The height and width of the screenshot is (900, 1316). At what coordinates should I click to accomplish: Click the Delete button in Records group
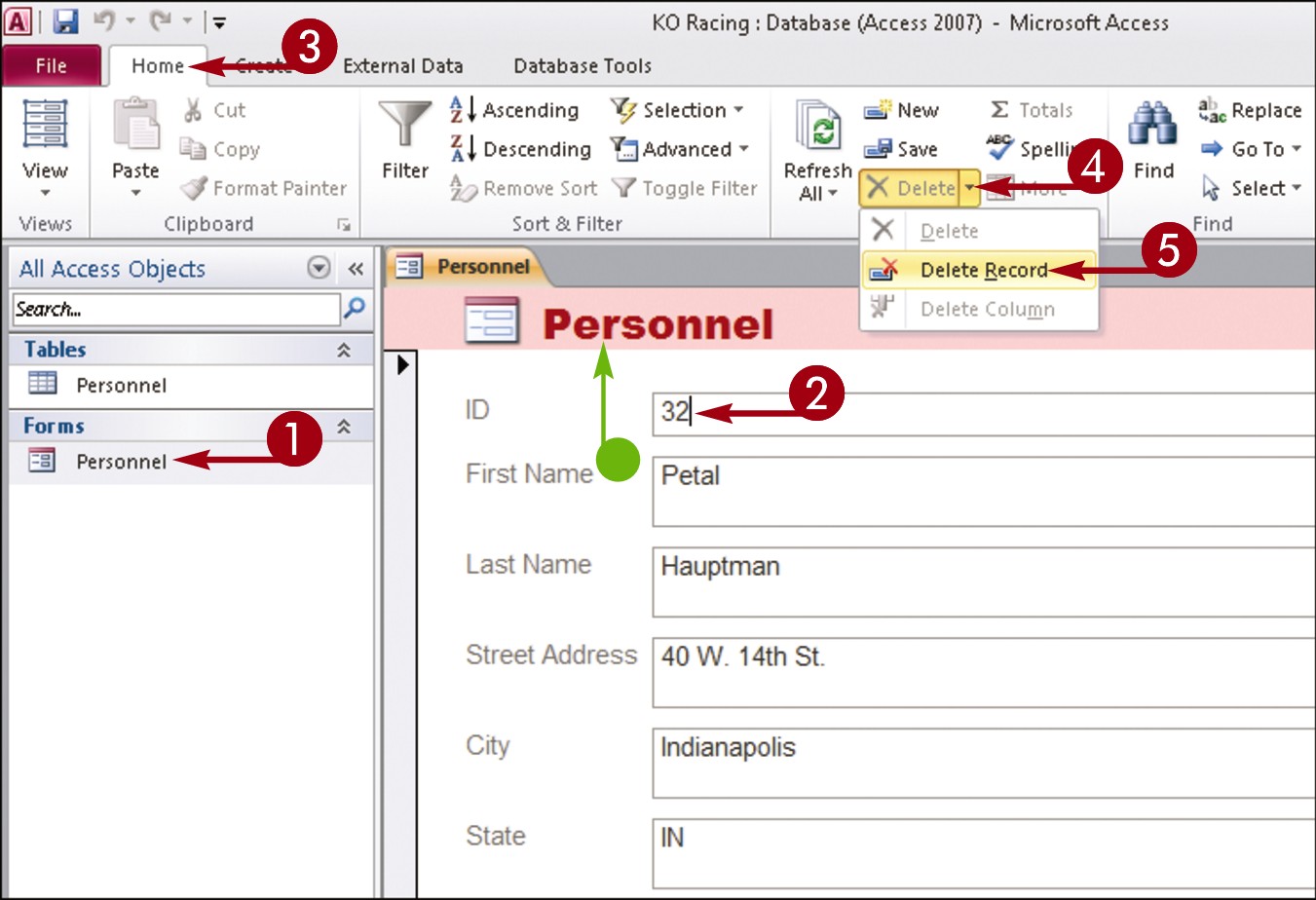[x=910, y=188]
